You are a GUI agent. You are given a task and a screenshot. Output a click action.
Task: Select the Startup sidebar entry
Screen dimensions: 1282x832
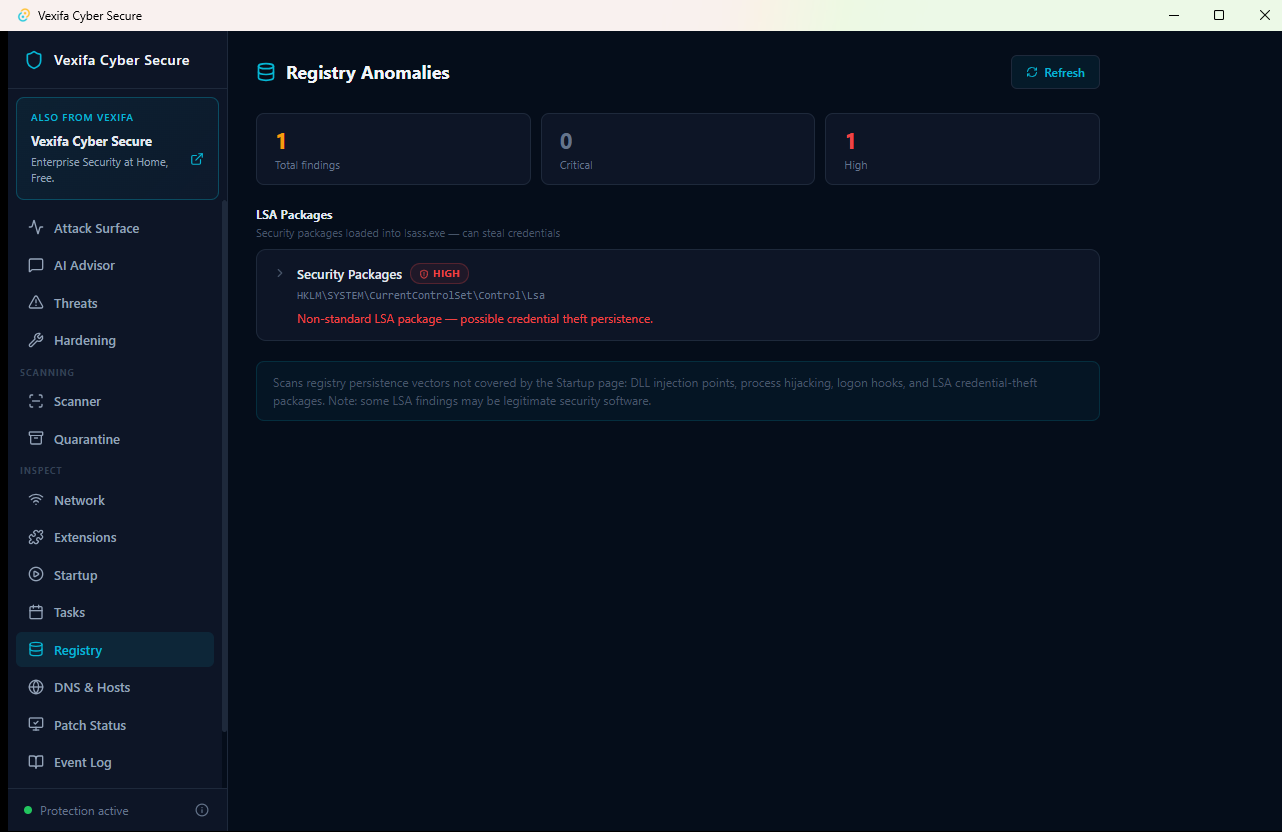pyautogui.click(x=115, y=575)
